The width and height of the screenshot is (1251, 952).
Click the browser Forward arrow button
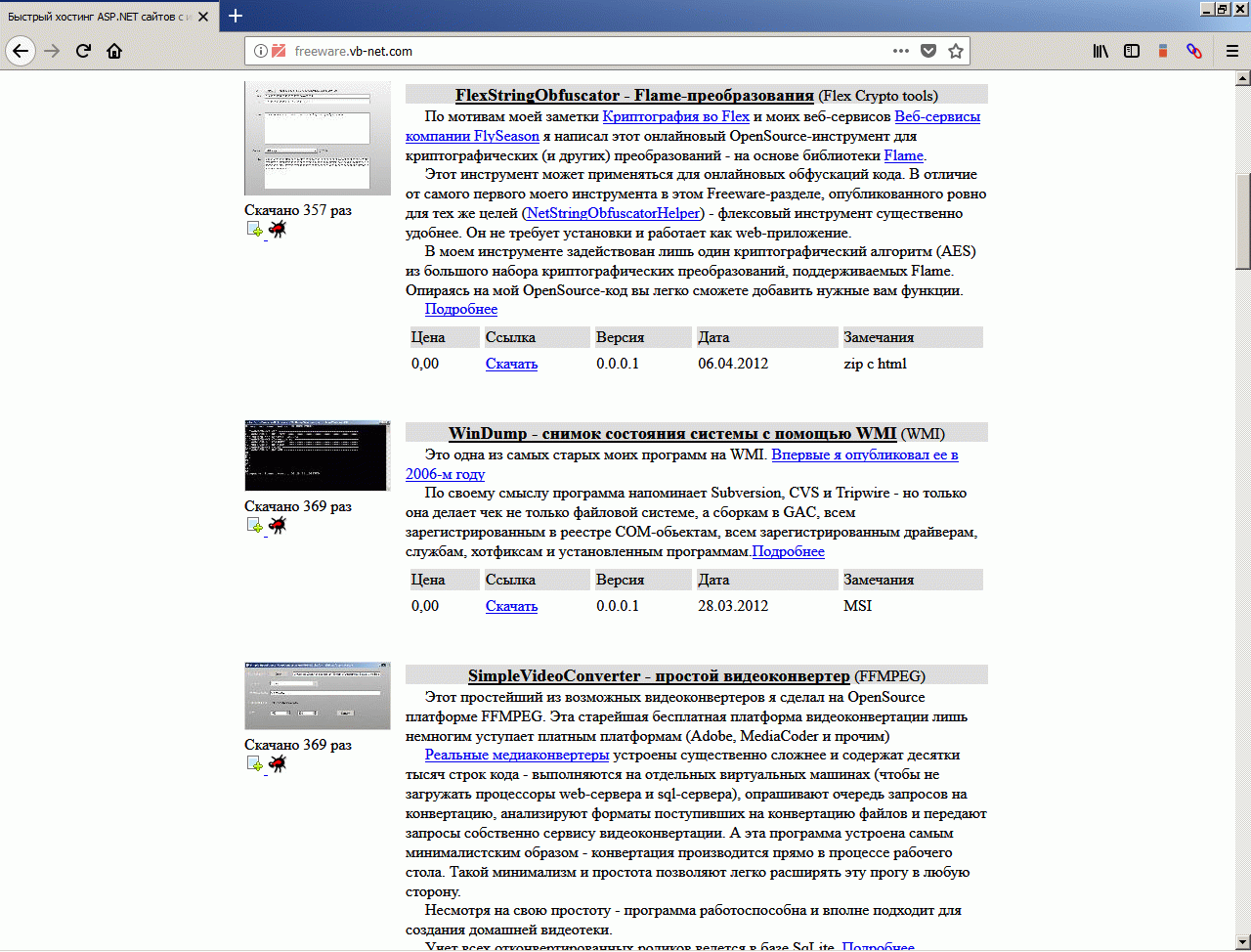click(52, 51)
